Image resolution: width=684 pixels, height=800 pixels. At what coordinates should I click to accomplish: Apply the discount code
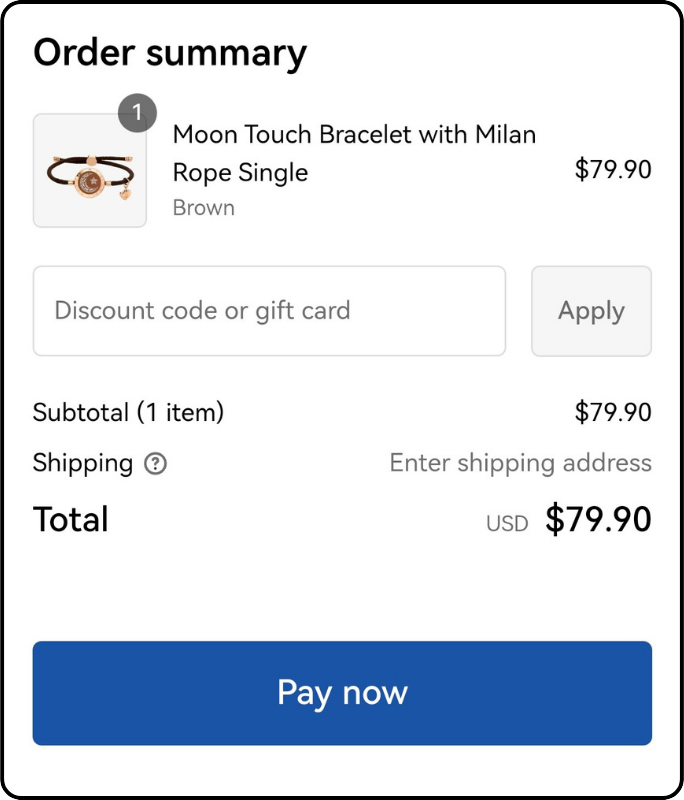pyautogui.click(x=591, y=311)
